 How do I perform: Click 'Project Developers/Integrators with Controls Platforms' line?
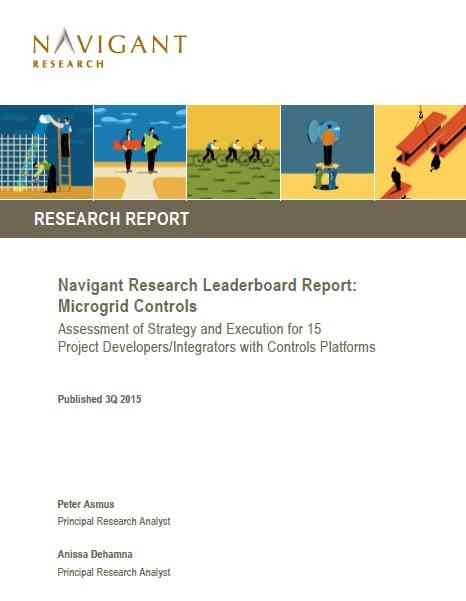217,347
